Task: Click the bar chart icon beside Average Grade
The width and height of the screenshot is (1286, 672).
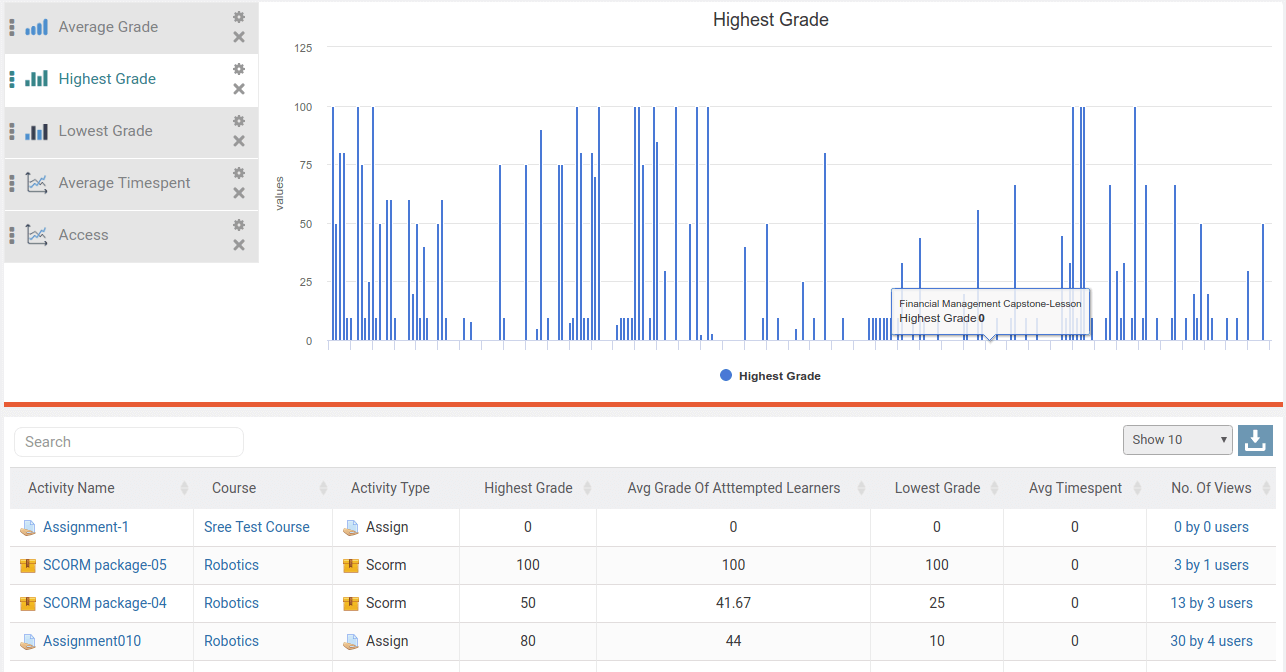Action: 34,27
